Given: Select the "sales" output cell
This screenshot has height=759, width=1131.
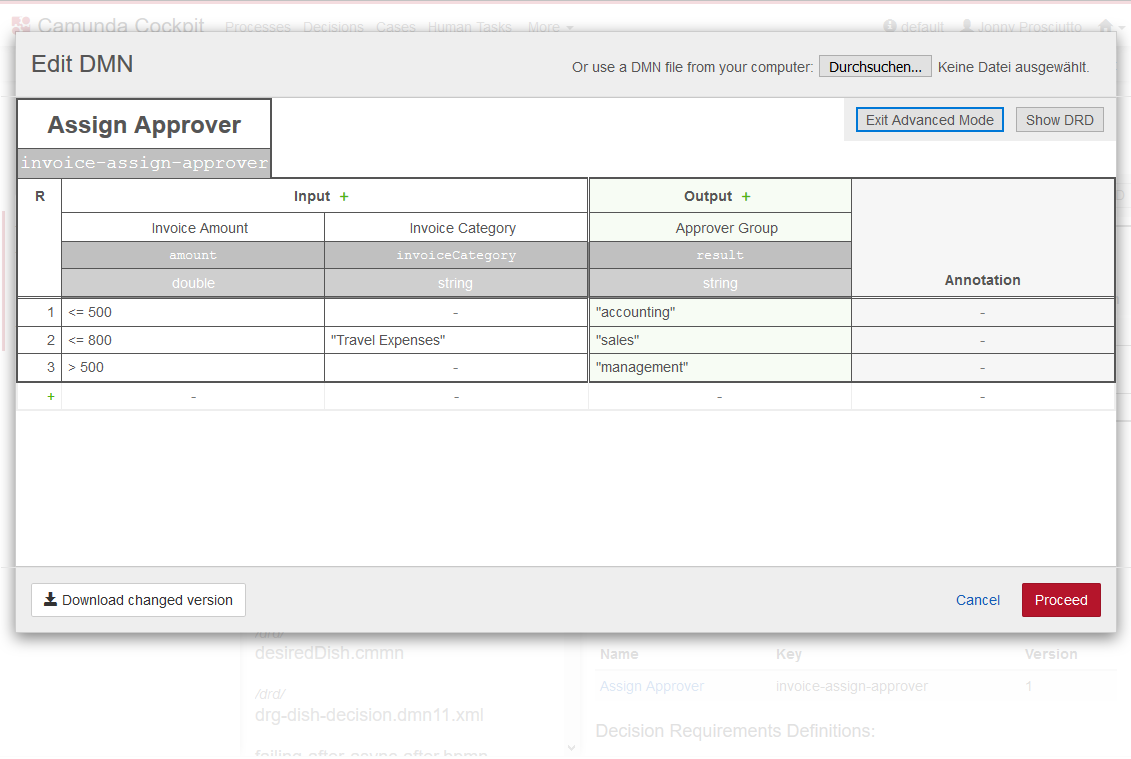Looking at the screenshot, I should click(720, 341).
